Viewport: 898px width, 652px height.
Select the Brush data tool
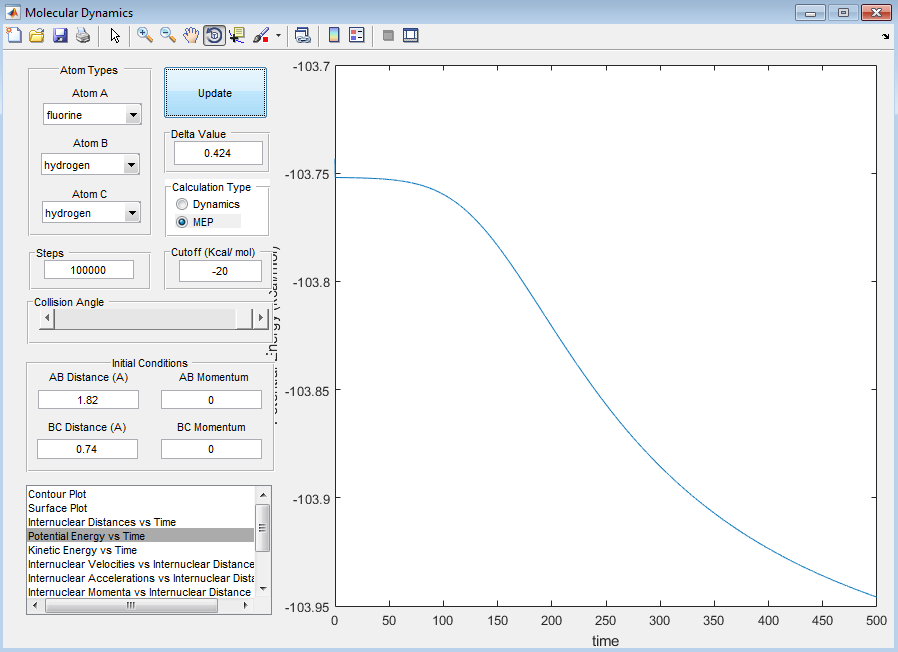[x=261, y=36]
